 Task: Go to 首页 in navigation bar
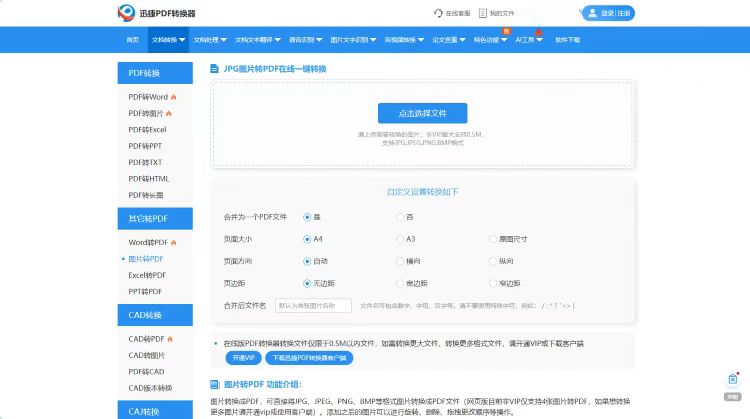click(x=133, y=40)
